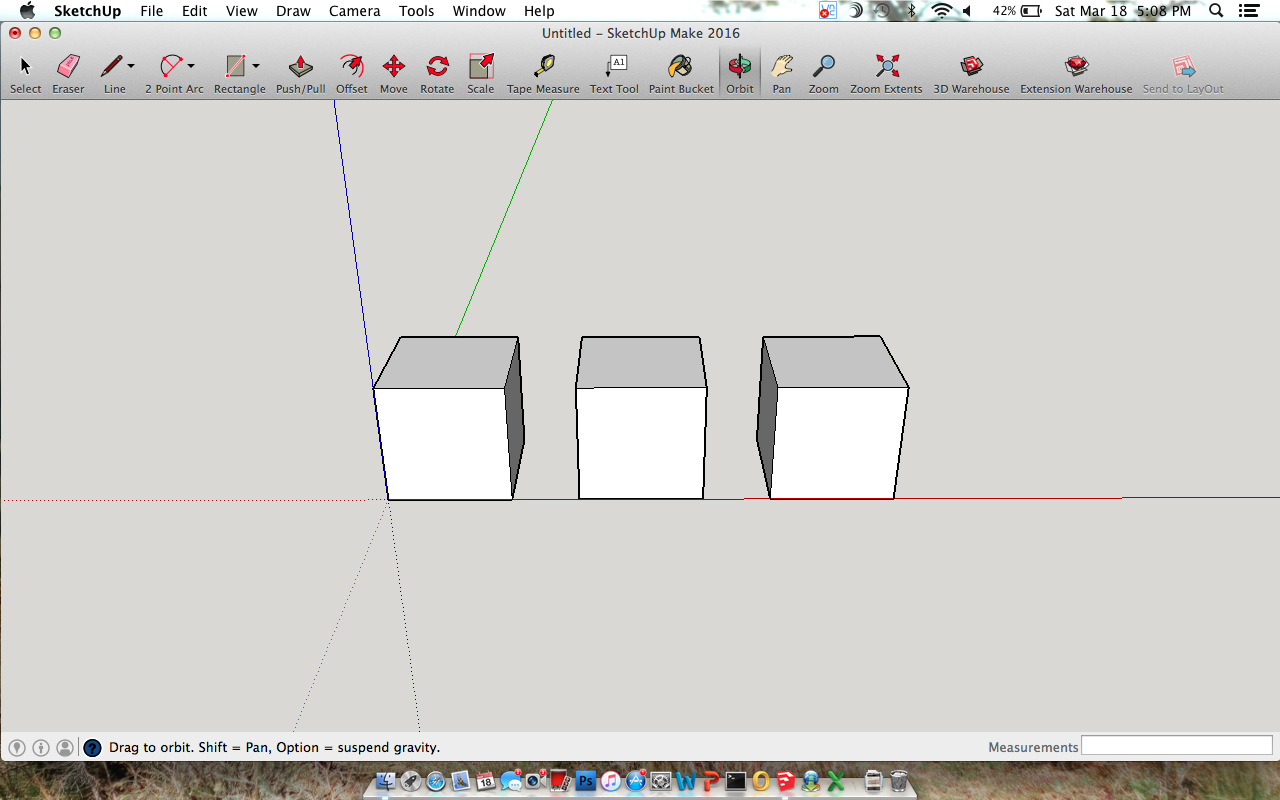Open the Trash in the Dock
Image resolution: width=1280 pixels, height=800 pixels.
(899, 781)
